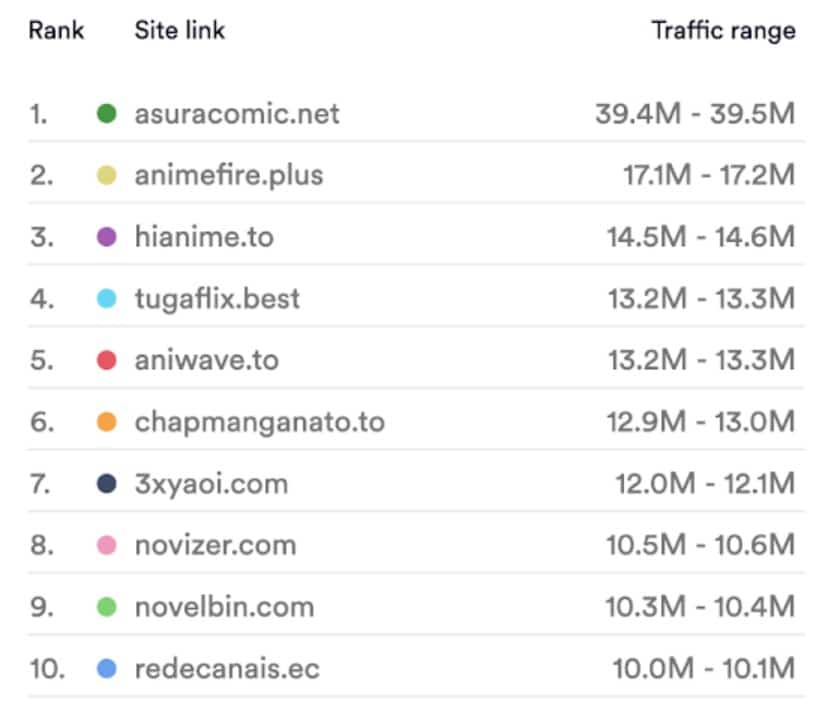The image size is (815, 722).
Task: Click the red dot next to aniwave.to
Action: (x=107, y=360)
